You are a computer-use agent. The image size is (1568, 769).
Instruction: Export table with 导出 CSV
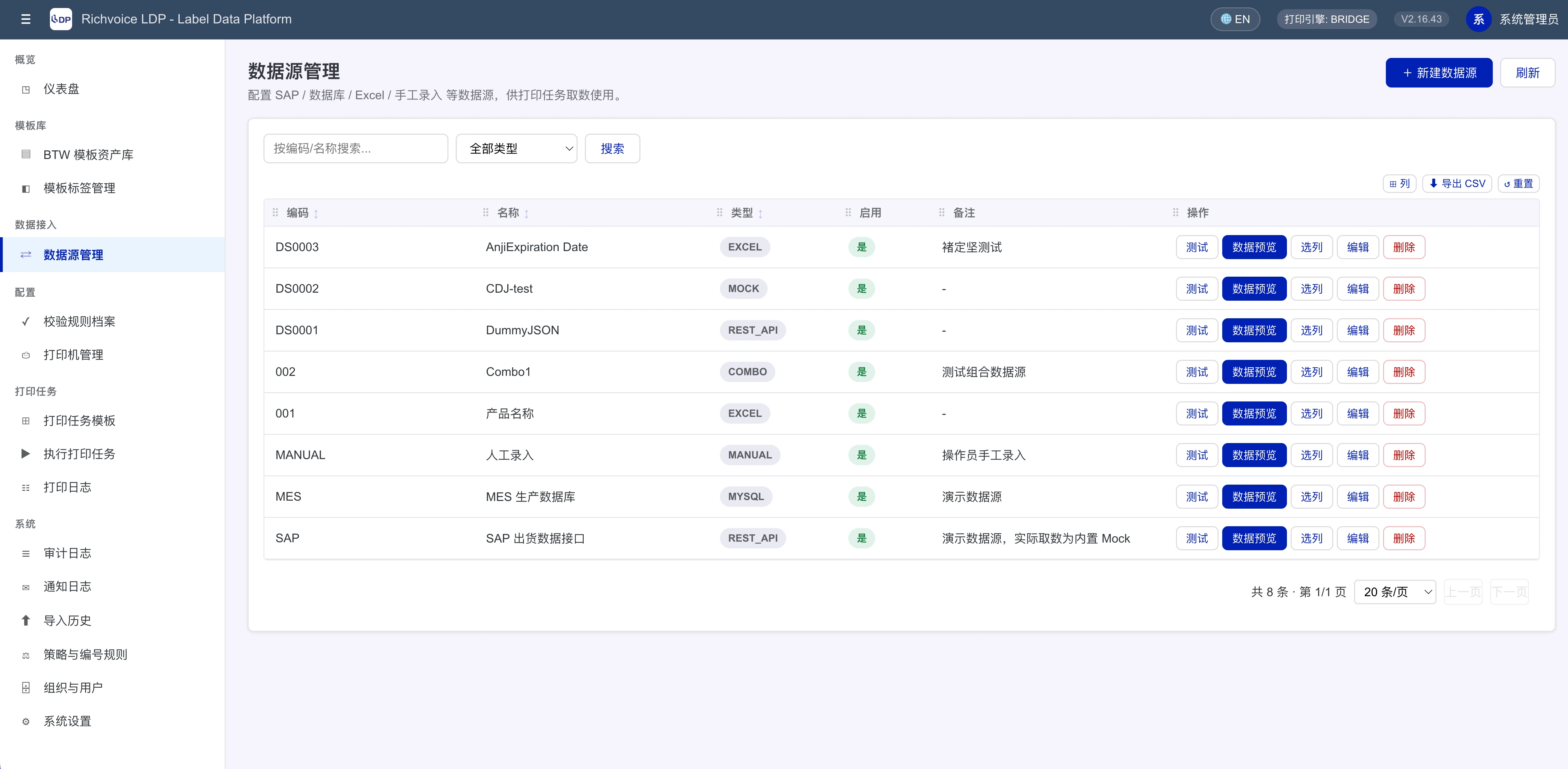1457,184
